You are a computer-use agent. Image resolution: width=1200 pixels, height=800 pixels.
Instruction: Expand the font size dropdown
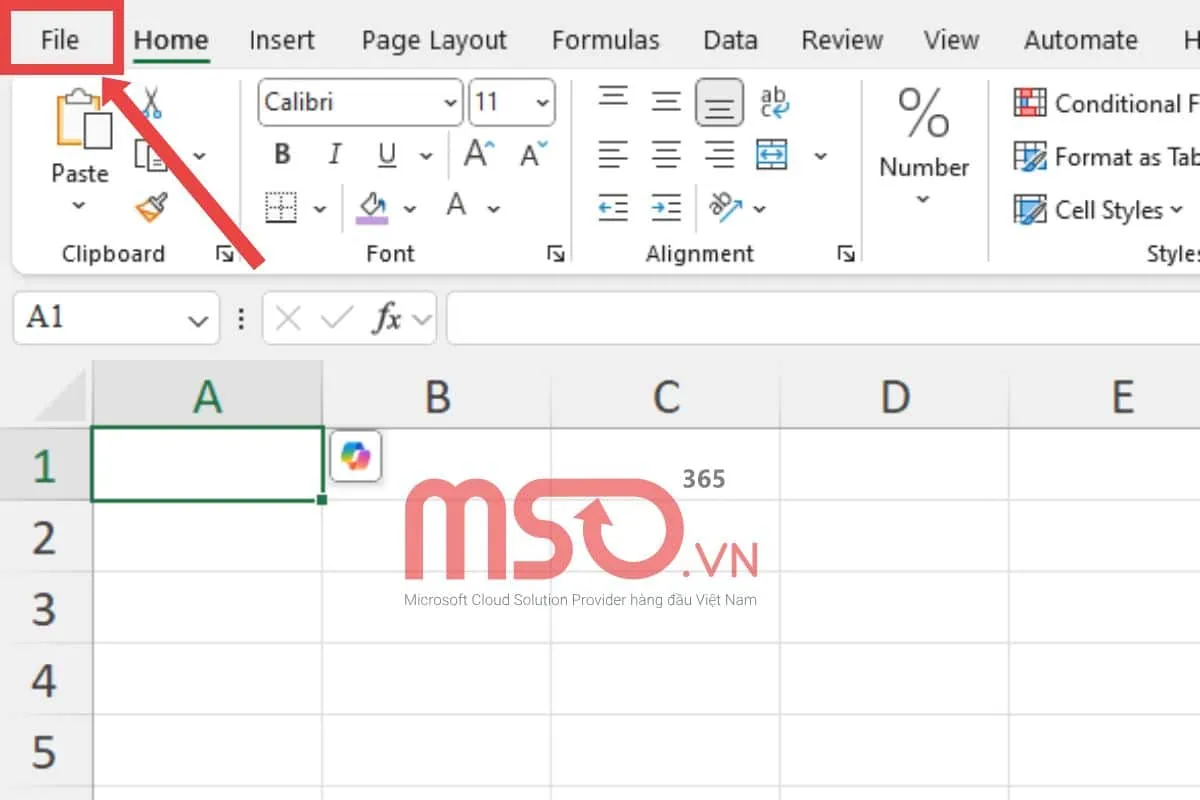pyautogui.click(x=538, y=102)
